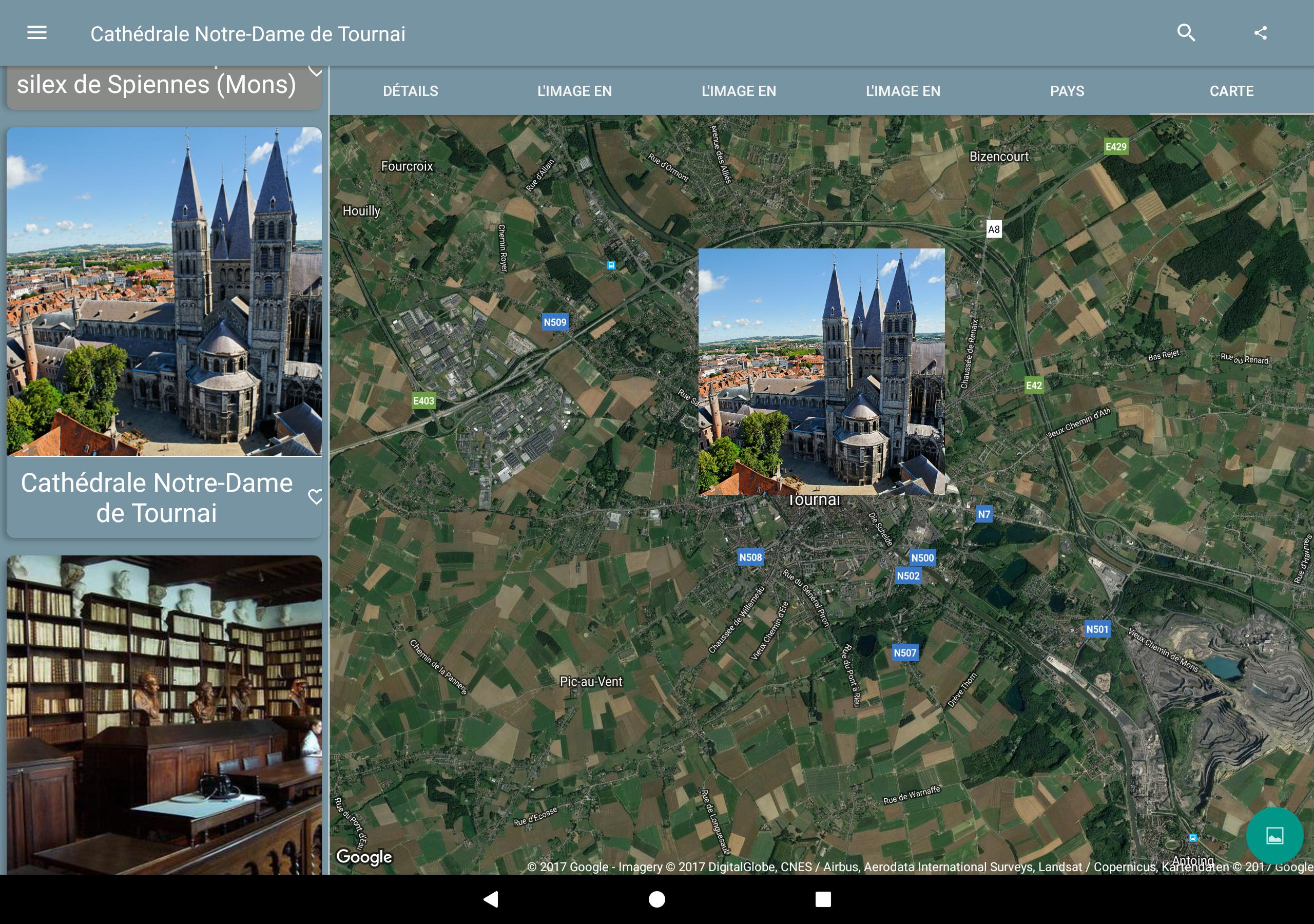Switch to the DÉTAILS tab
Image resolution: width=1314 pixels, height=924 pixels.
pyautogui.click(x=410, y=91)
